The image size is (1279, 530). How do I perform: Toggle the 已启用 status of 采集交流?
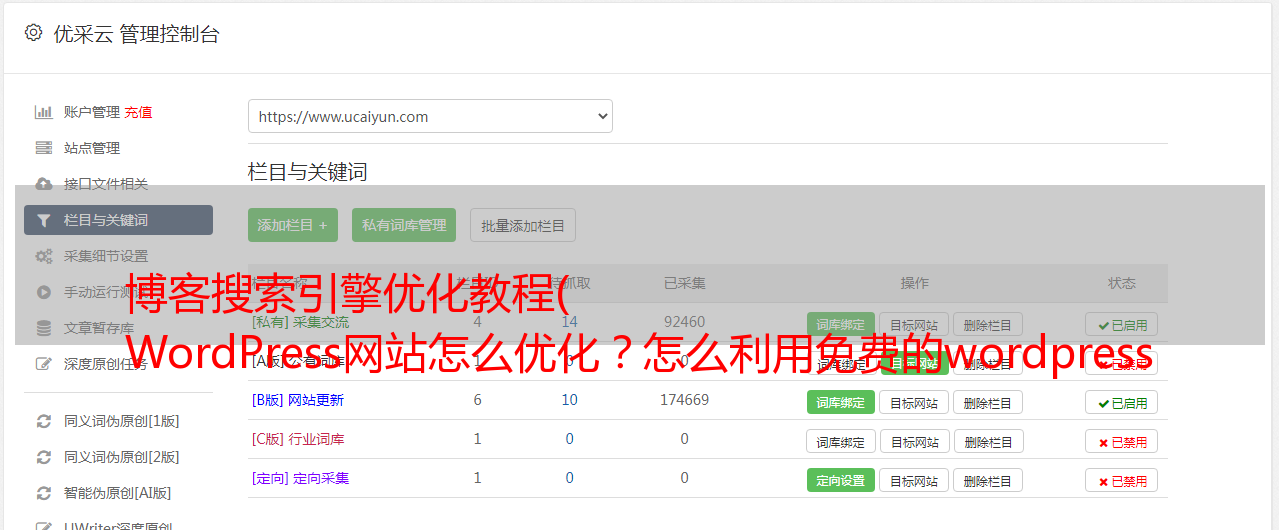(x=1121, y=324)
